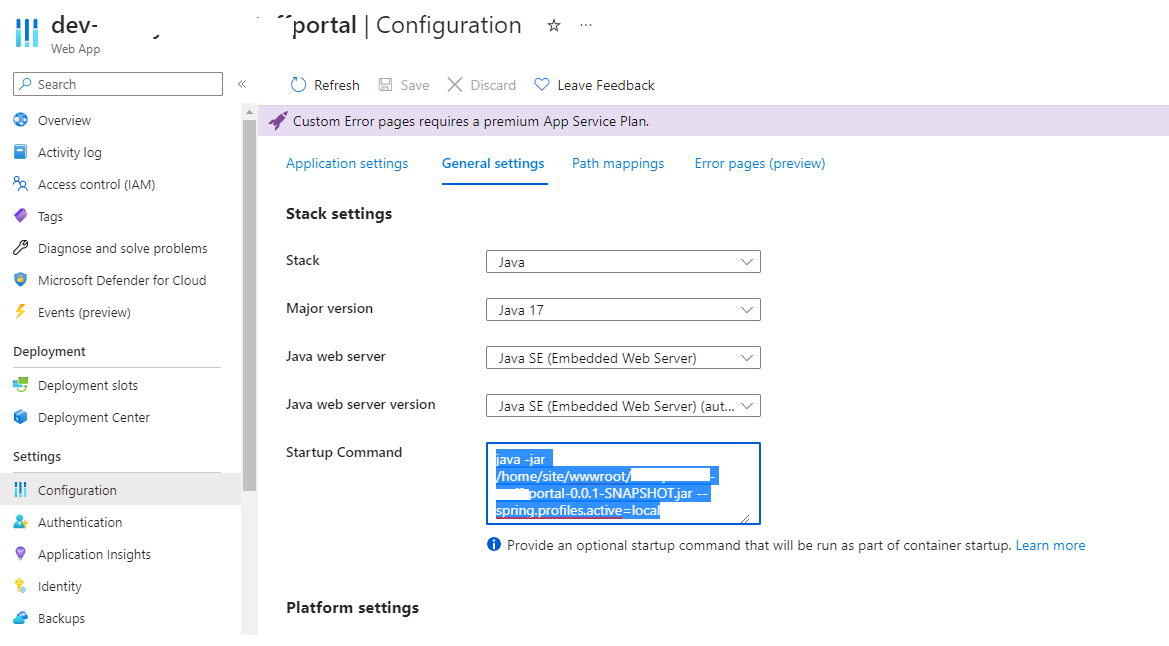
Task: Click the Save button label
Action: coord(415,85)
